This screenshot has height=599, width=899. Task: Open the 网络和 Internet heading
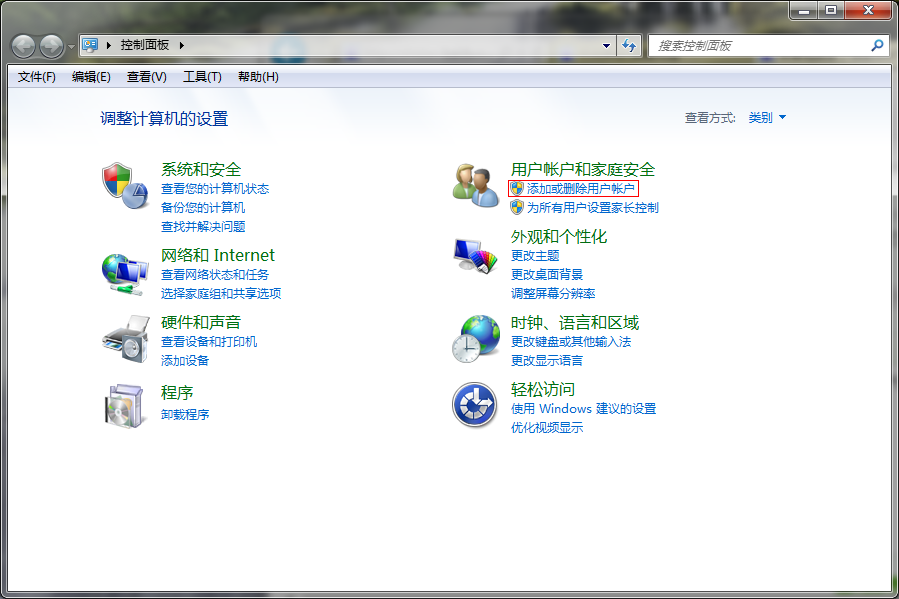coord(218,255)
